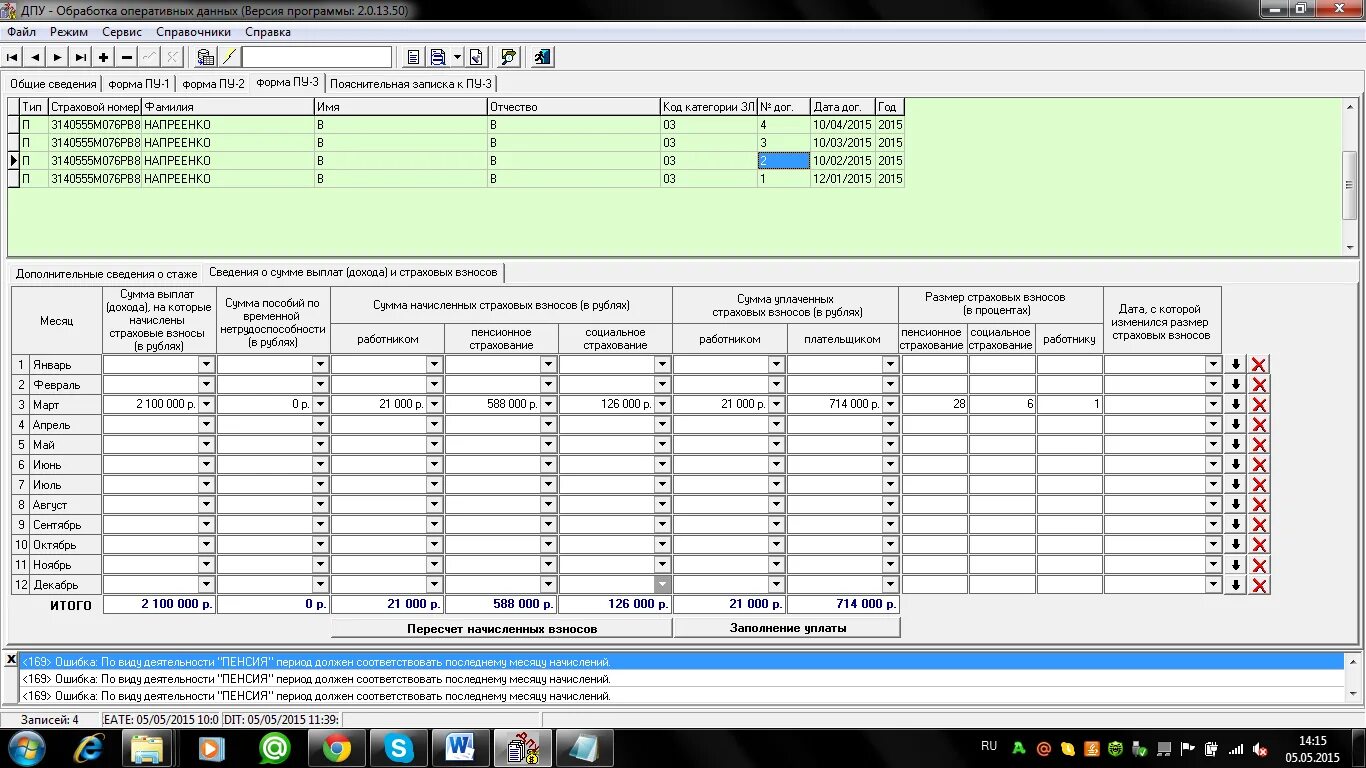Click Март social percent field with 6
1366x768 pixels.
coord(1002,405)
